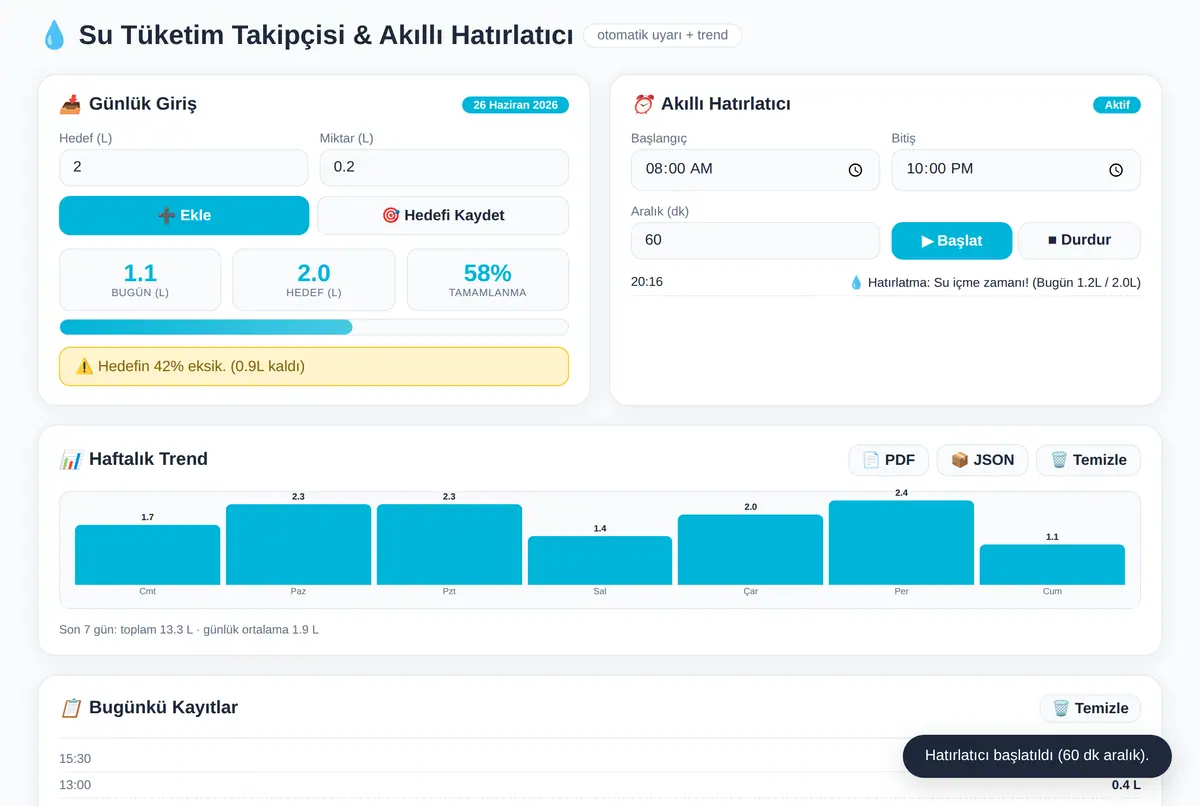Select the Başlangıç time field showing 08:00 AM
1200x806 pixels.
pos(755,170)
